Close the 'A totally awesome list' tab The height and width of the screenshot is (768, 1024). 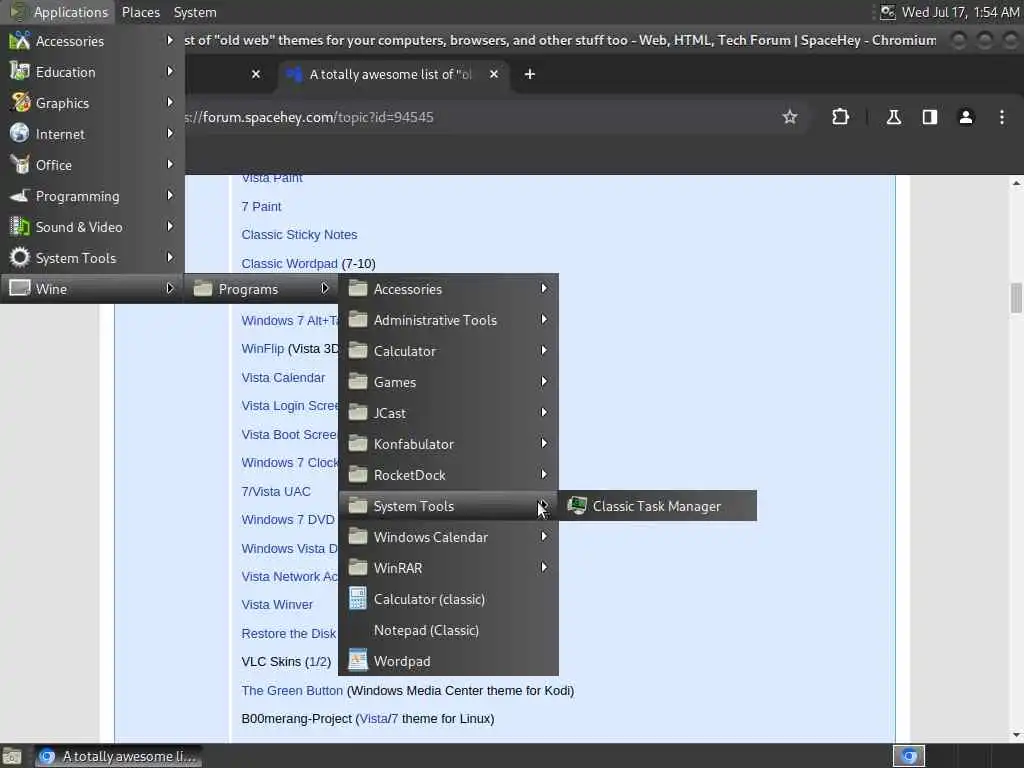point(494,74)
